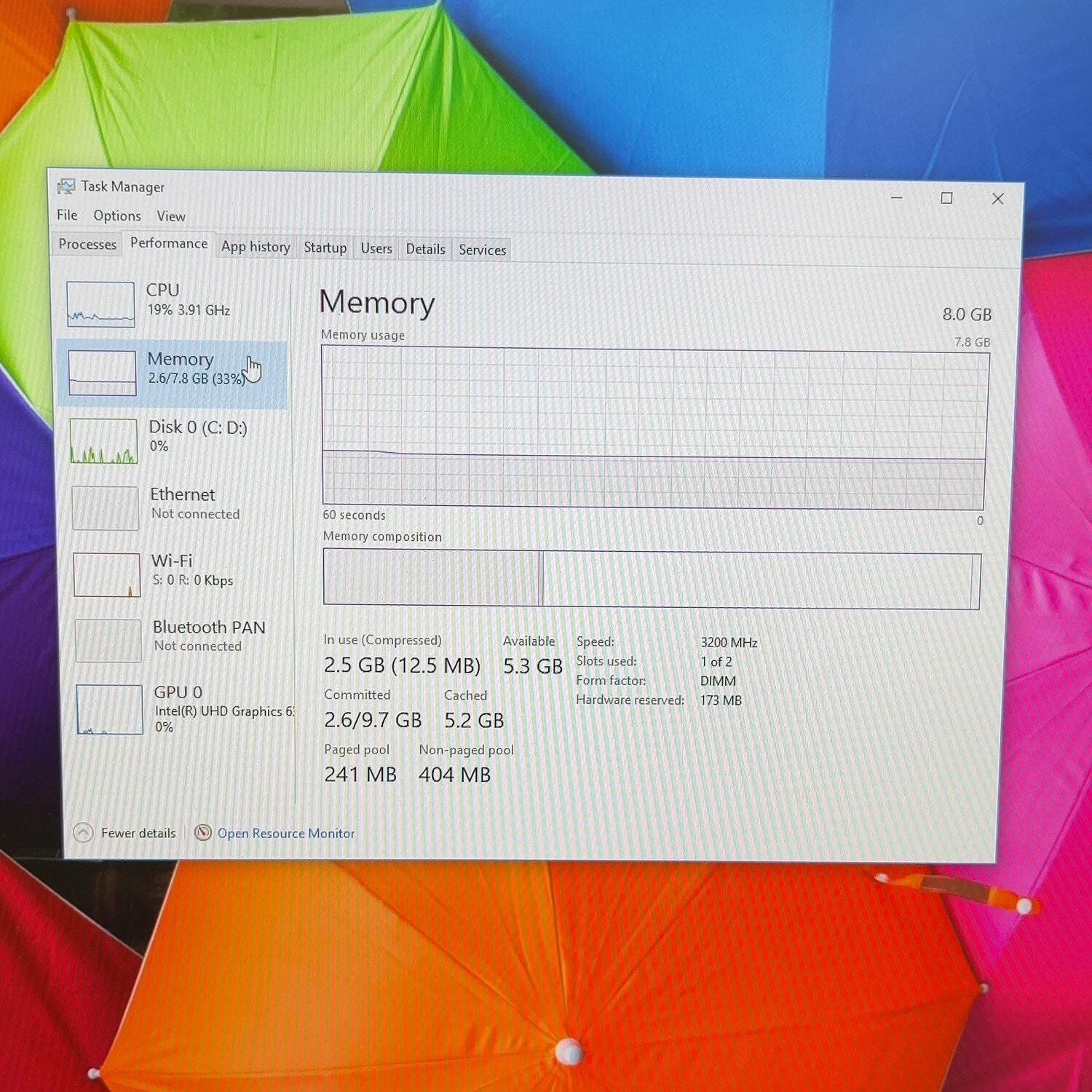Click the Ethernet label in sidebar

point(183,494)
